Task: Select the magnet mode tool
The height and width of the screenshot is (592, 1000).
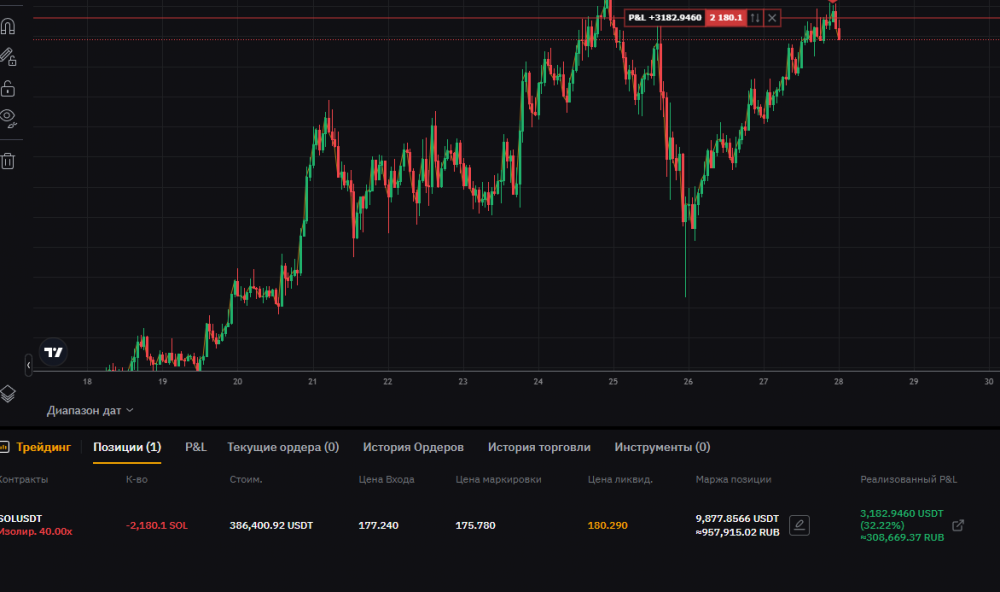Action: [8, 27]
